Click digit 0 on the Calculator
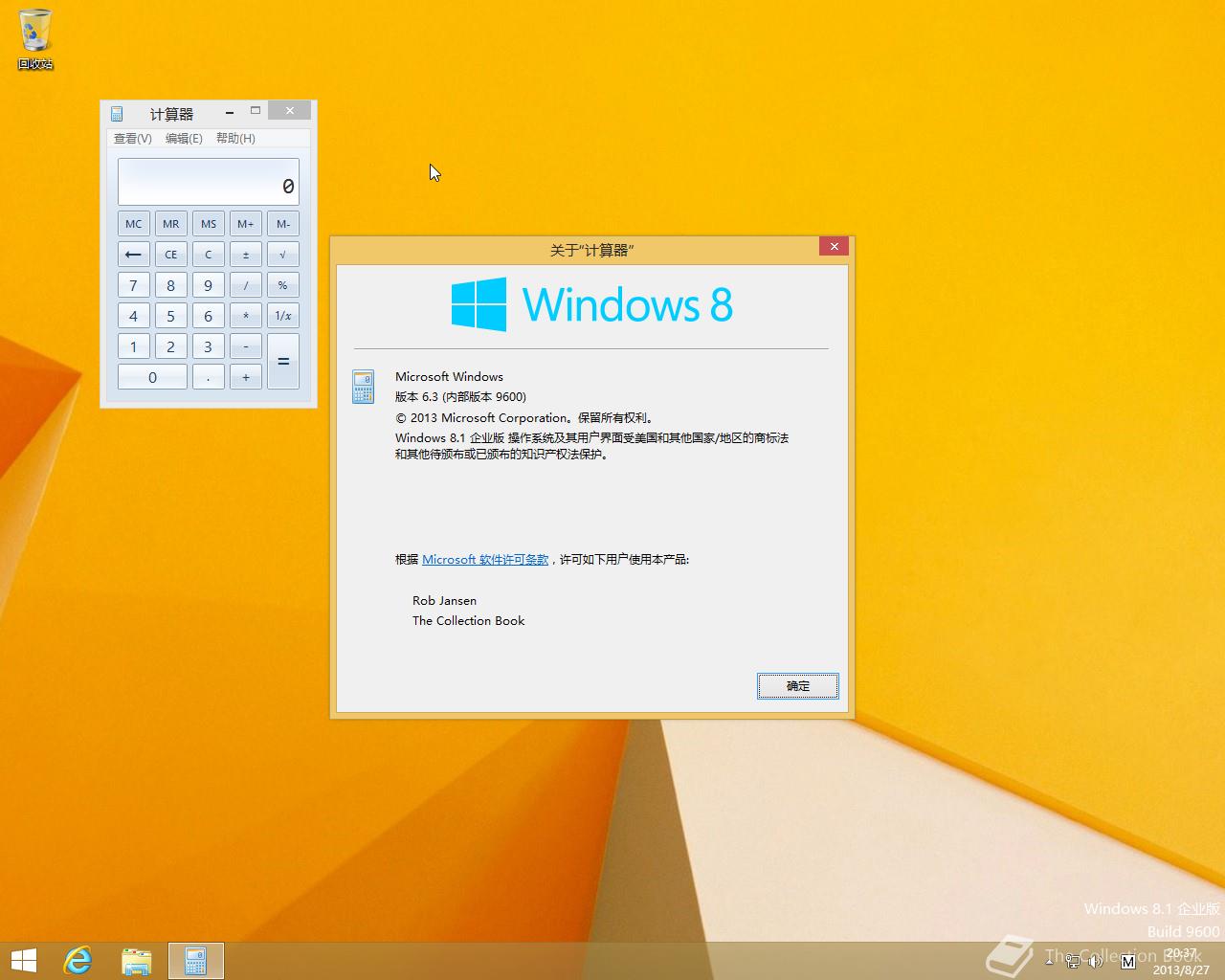The image size is (1225, 980). point(152,377)
